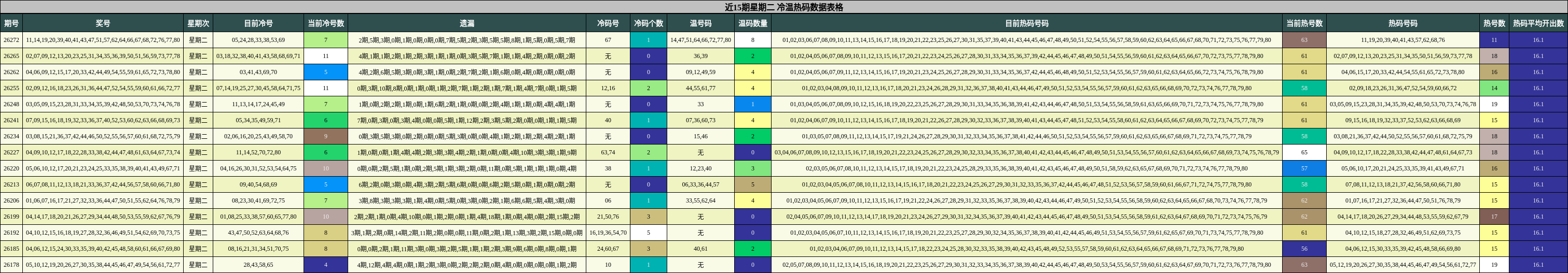The width and height of the screenshot is (1568, 273).
Task: Select warm numbers 33,55,62,64
Action: (x=700, y=200)
